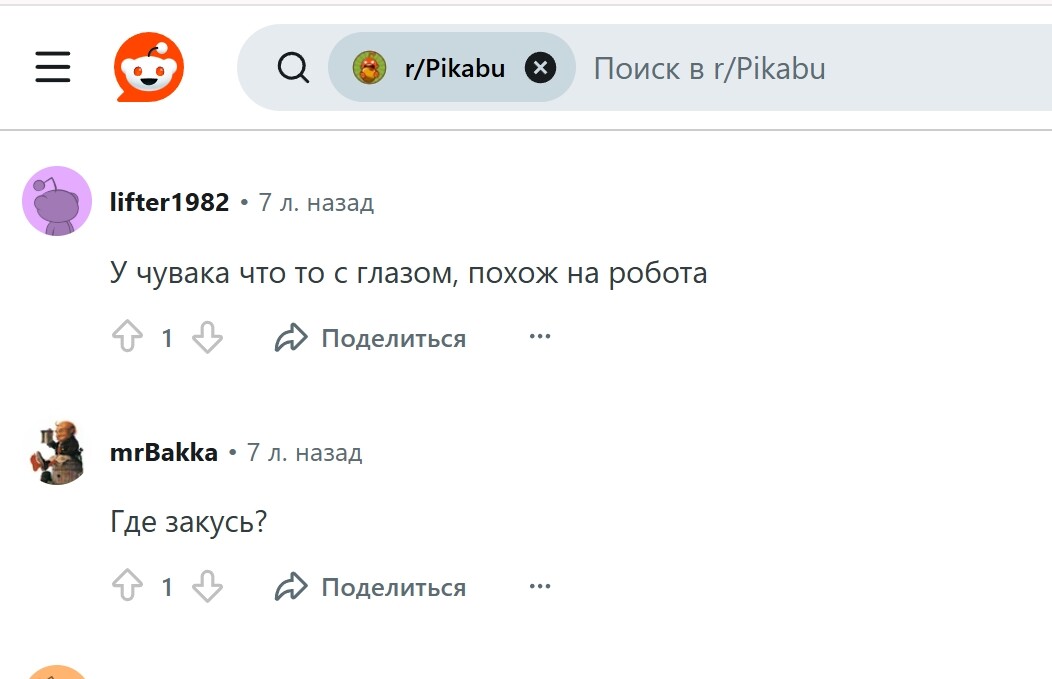Open more options on lifter1982's comment
1052x679 pixels.
point(540,337)
